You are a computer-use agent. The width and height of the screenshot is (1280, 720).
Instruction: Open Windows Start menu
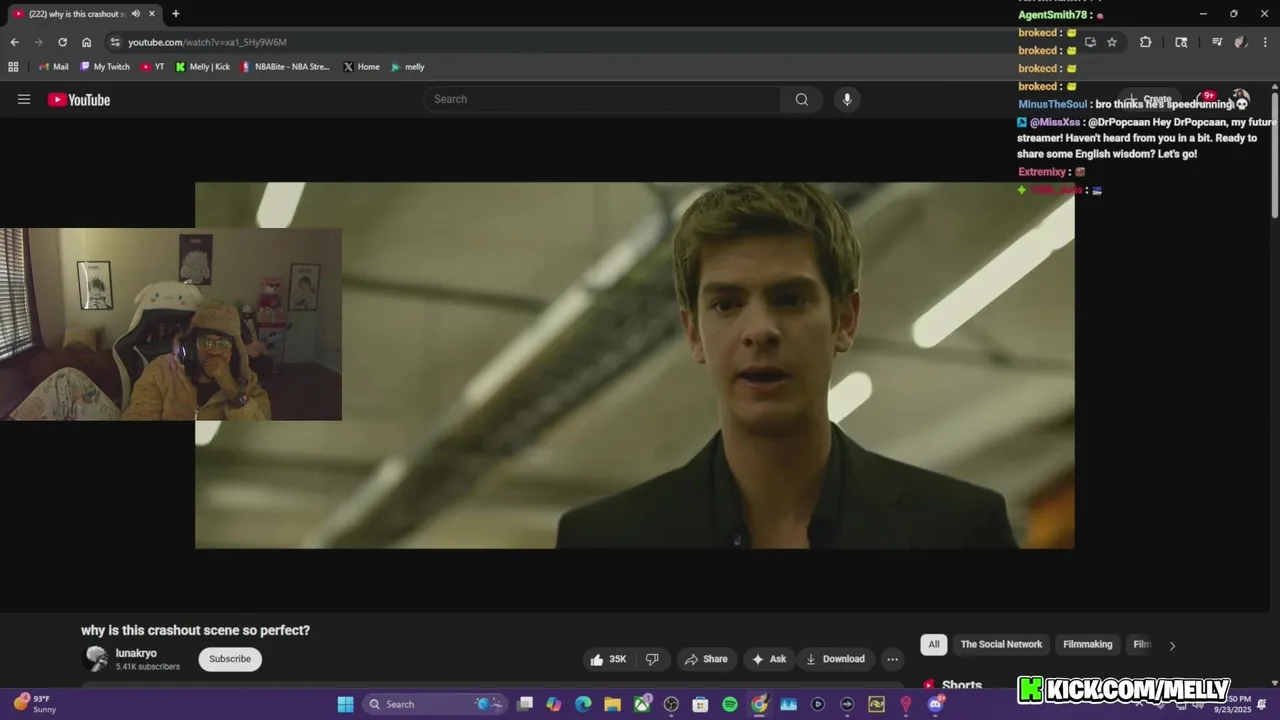345,704
